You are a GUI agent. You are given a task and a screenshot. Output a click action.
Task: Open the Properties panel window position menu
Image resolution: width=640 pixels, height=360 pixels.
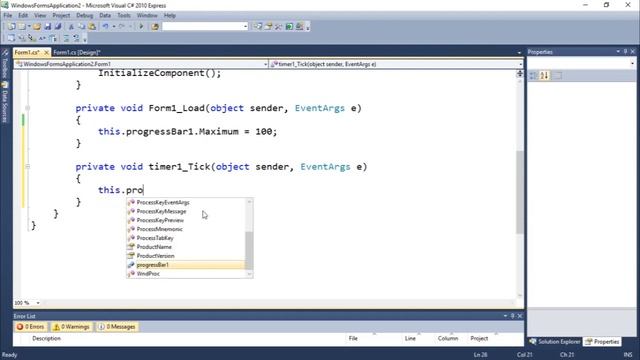pyautogui.click(x=618, y=52)
